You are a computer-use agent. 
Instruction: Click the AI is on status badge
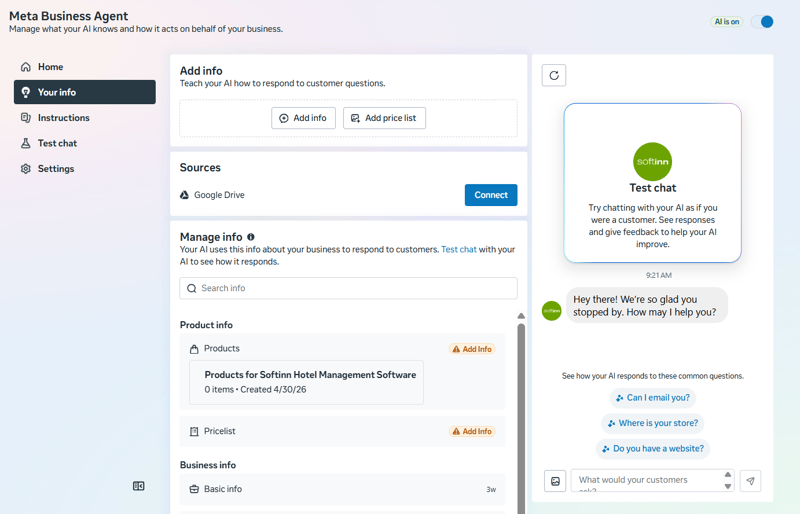point(727,22)
